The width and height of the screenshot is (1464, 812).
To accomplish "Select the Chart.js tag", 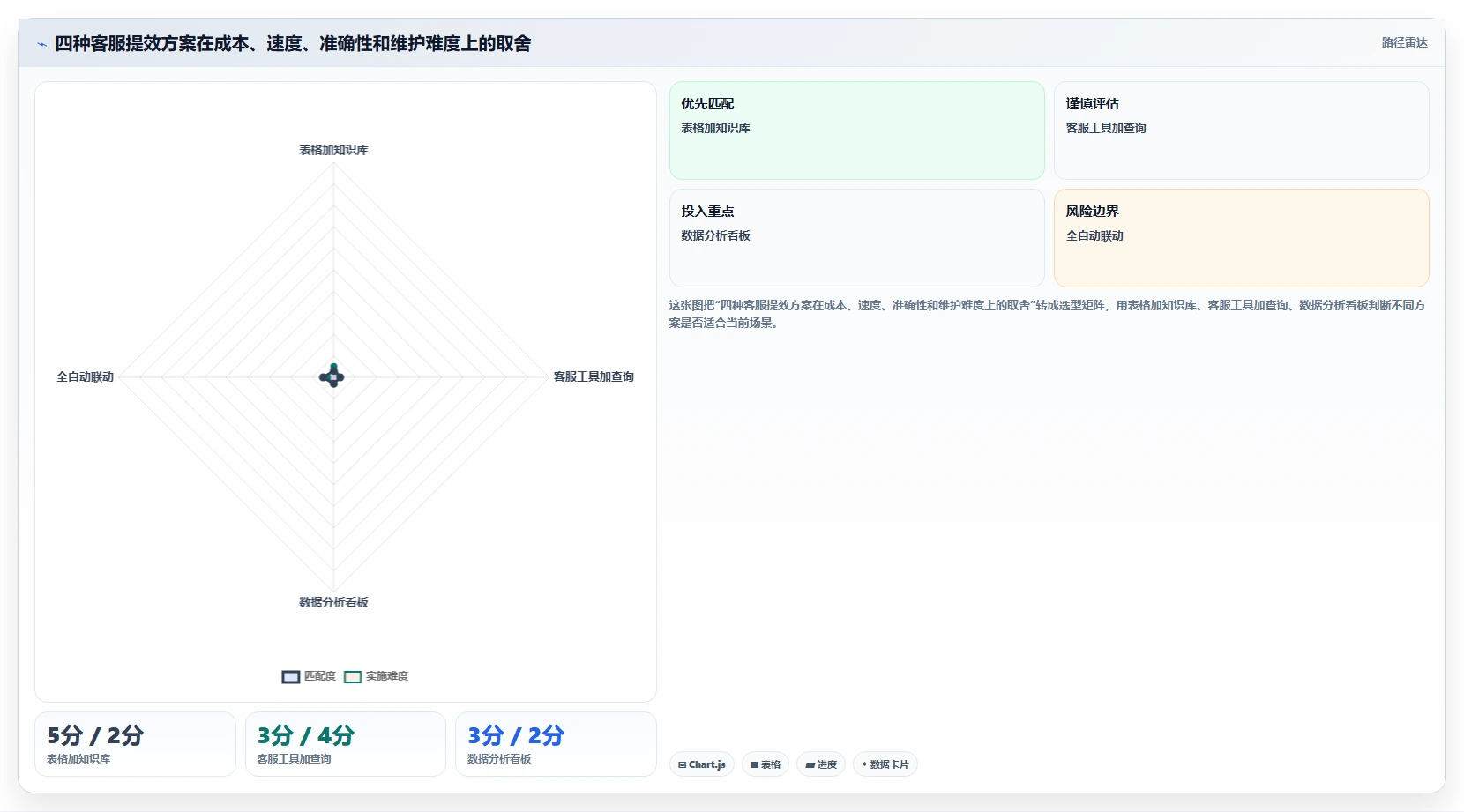I will [x=702, y=764].
